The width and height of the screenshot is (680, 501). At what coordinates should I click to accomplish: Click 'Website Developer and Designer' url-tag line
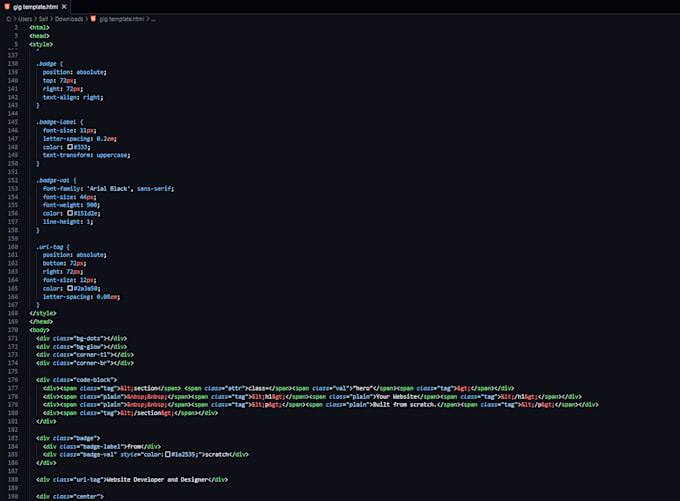pos(132,480)
